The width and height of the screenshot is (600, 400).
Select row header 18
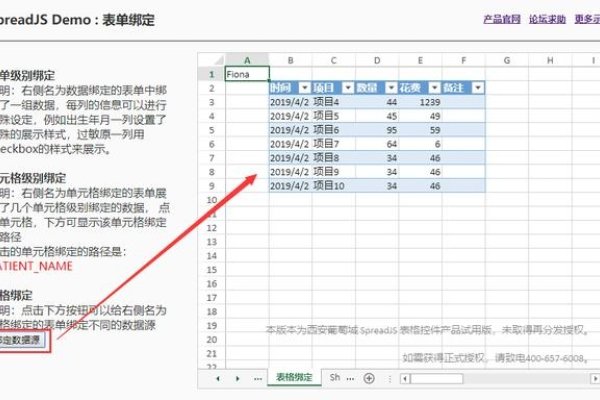(212, 312)
